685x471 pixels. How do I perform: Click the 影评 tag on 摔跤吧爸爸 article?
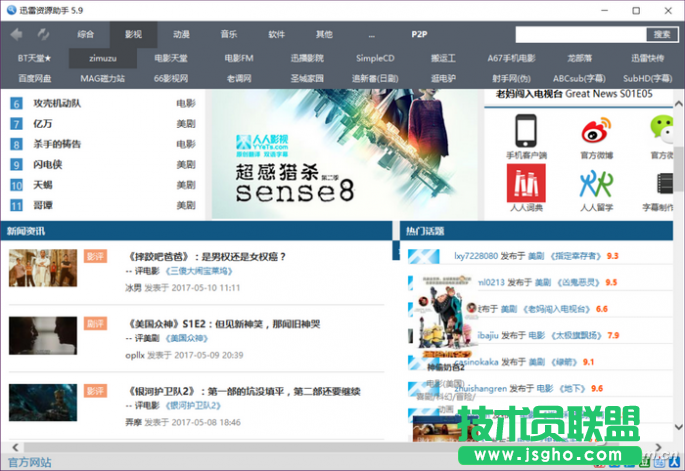(x=95, y=256)
